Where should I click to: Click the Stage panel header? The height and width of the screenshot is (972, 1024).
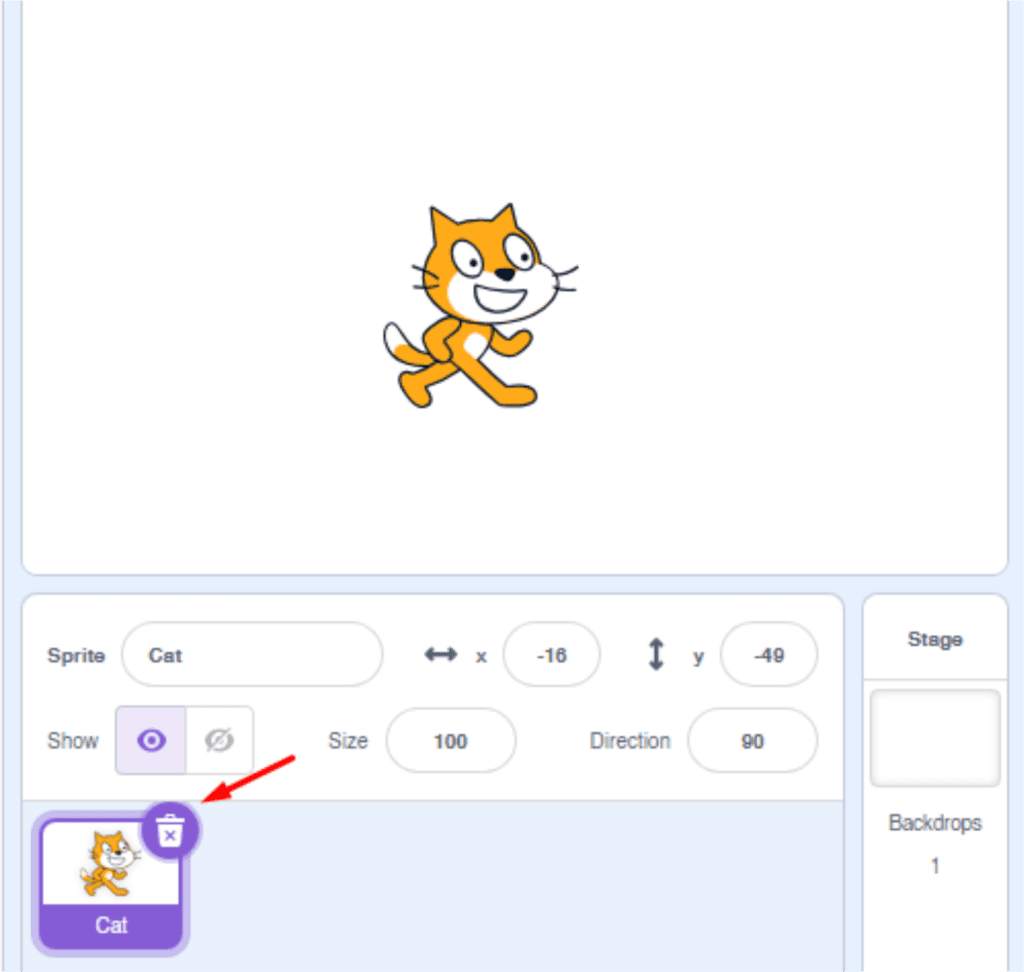(935, 639)
